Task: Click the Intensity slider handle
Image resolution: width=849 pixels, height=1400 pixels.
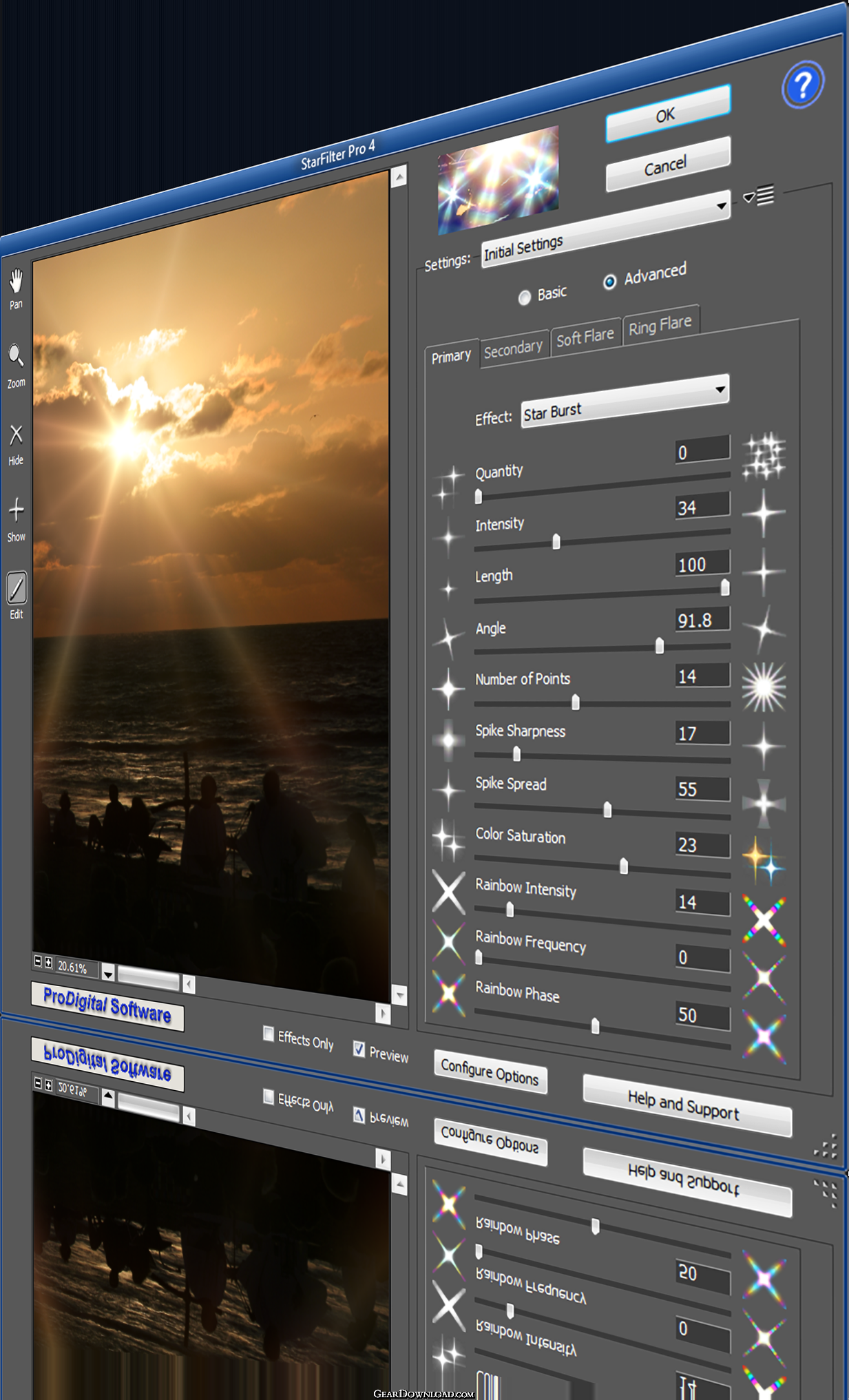Action: 556,542
